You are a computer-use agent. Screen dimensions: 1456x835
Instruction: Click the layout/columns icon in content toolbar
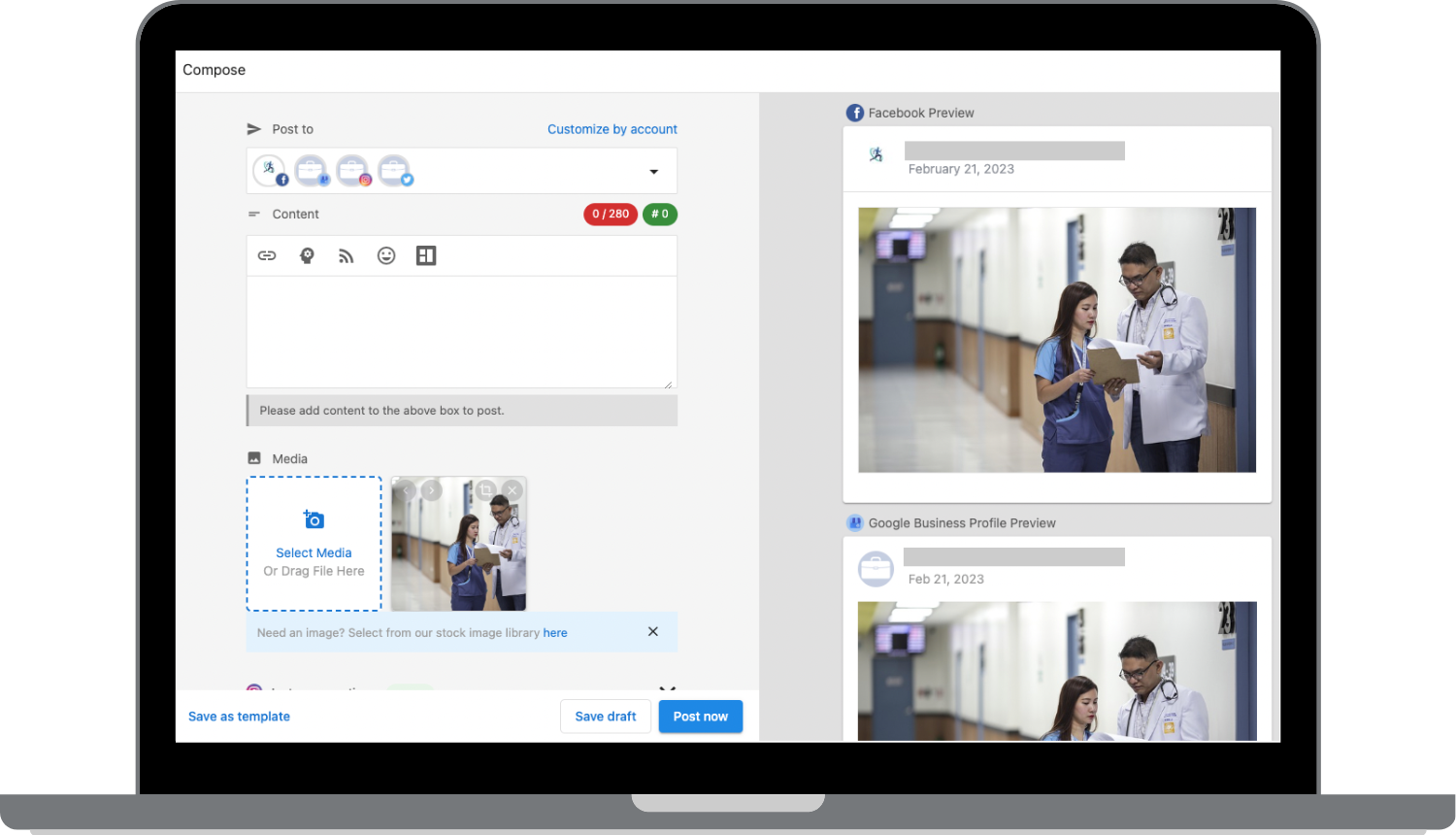click(x=426, y=255)
